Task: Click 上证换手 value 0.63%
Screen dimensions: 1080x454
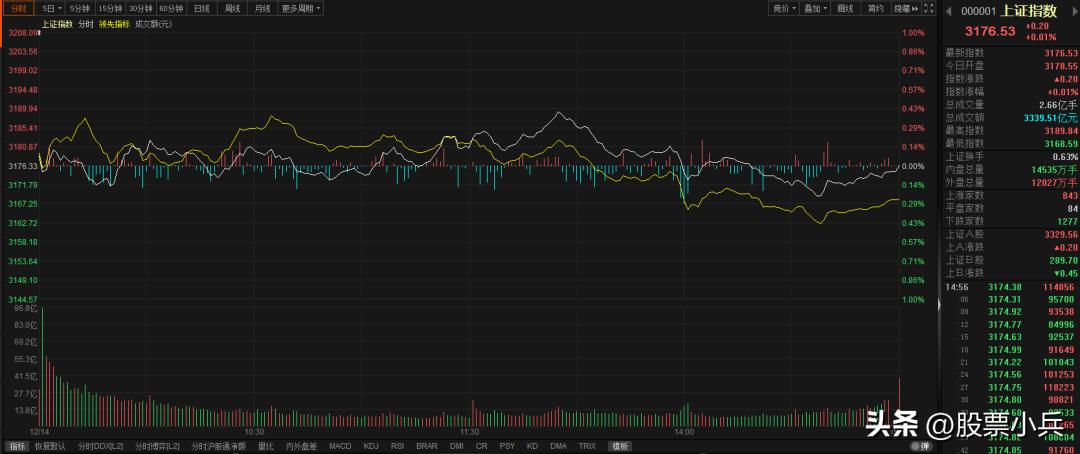Action: coord(1066,156)
